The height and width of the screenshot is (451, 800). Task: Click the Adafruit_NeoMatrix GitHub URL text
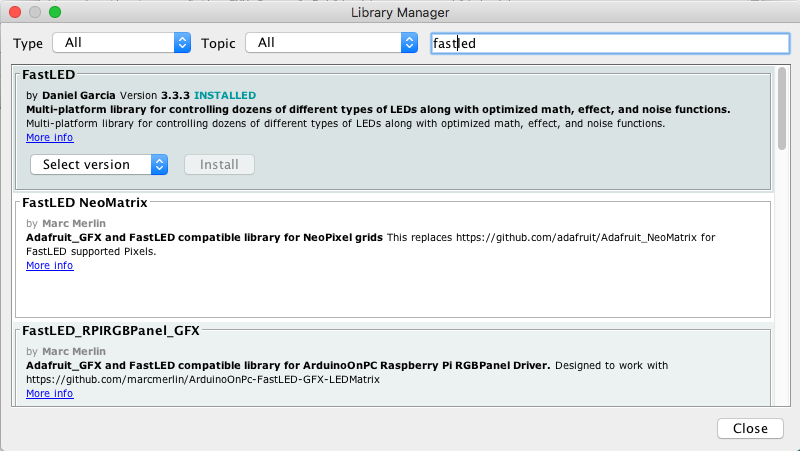click(576, 238)
